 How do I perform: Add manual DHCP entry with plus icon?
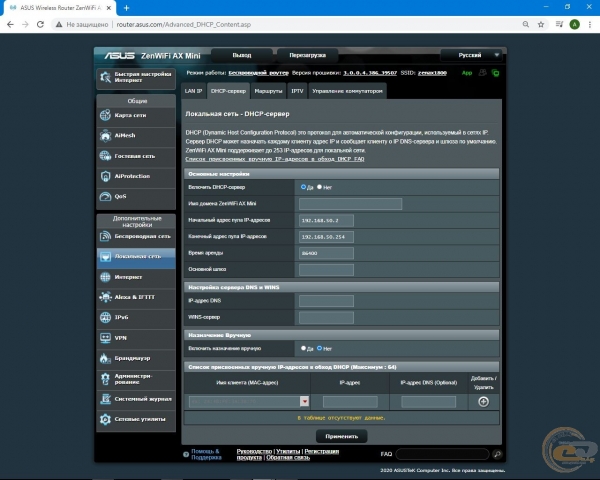click(x=483, y=402)
